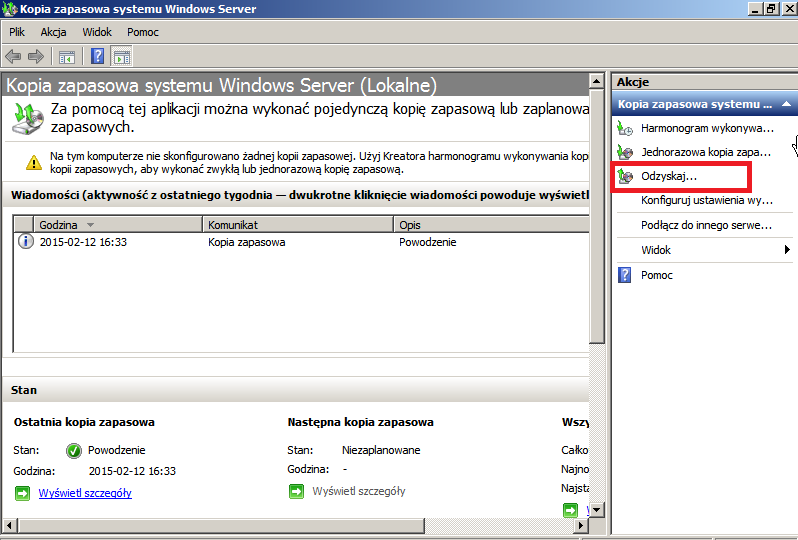Collapse the Kopia zapasowa systemu actions section

coord(786,104)
